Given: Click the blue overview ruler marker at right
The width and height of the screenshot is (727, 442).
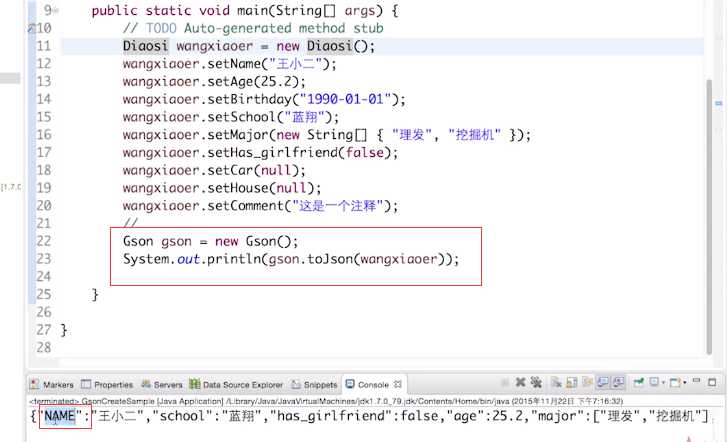Looking at the screenshot, I should 719,103.
